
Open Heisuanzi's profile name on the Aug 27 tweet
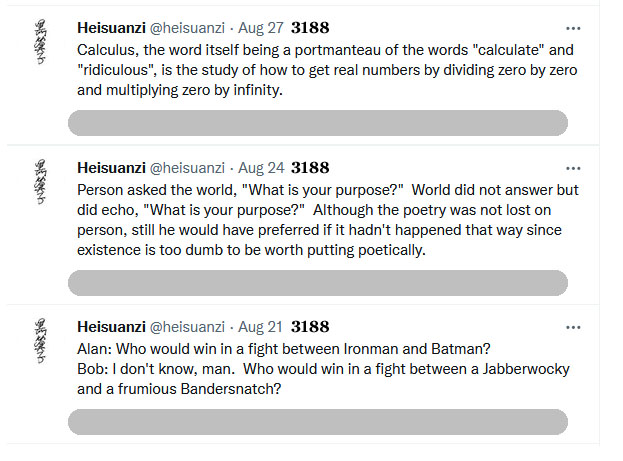pyautogui.click(x=111, y=28)
